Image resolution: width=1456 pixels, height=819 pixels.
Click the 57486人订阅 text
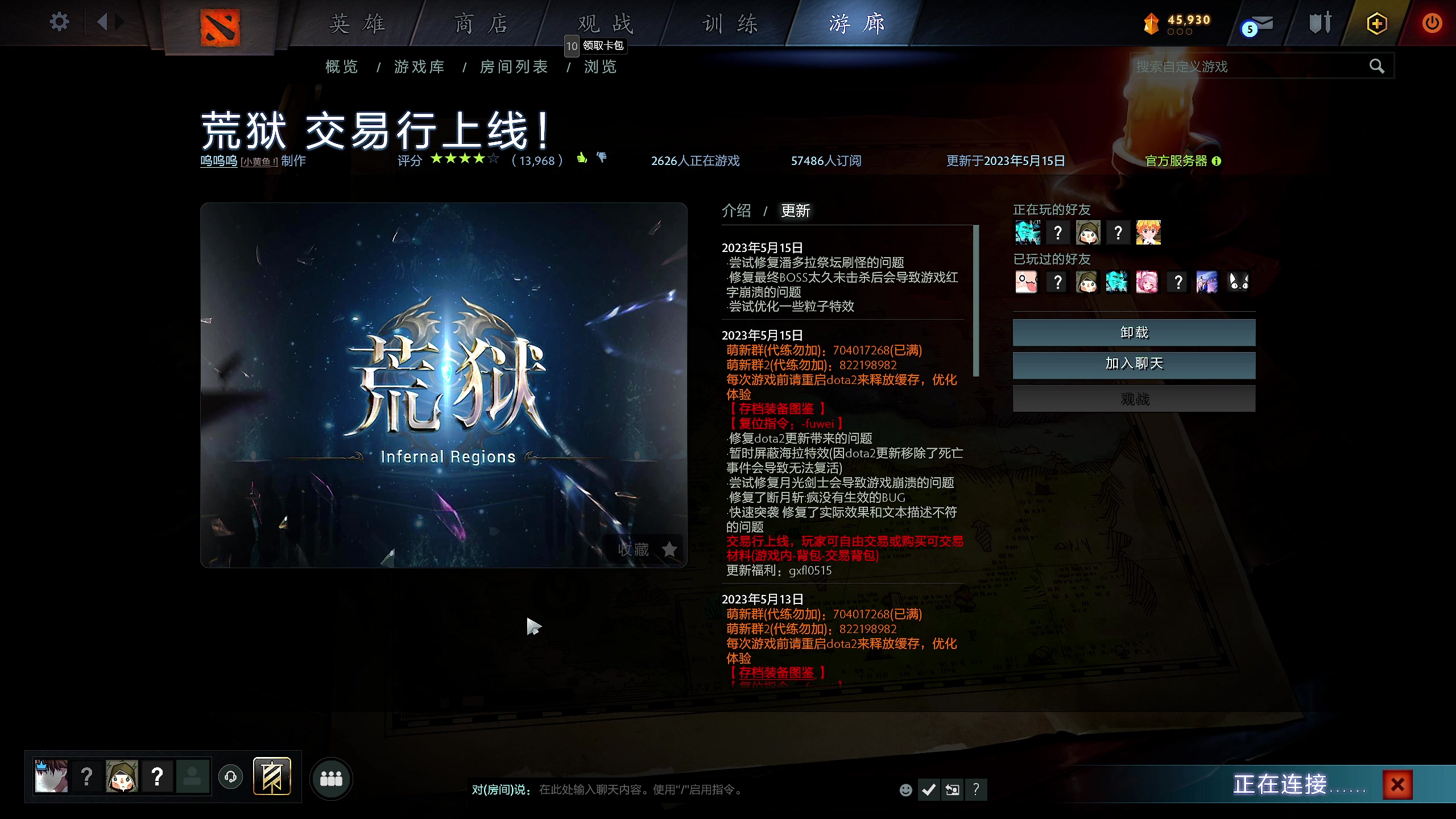point(826,161)
